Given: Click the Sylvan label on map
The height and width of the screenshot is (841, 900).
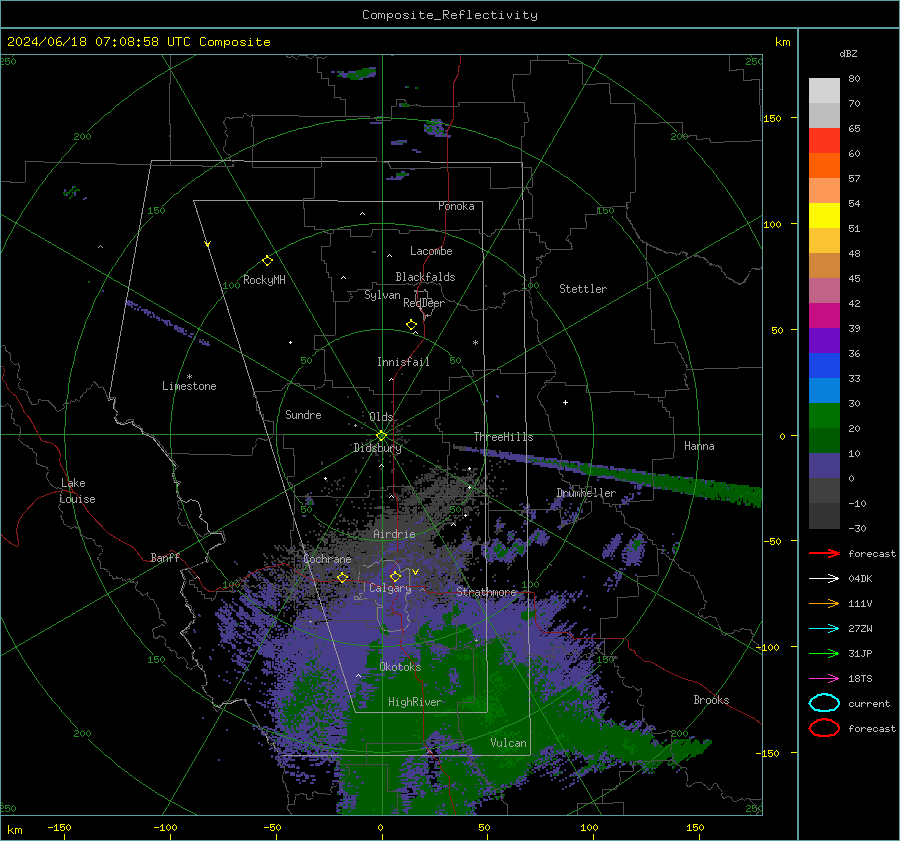Looking at the screenshot, I should pyautogui.click(x=382, y=295).
